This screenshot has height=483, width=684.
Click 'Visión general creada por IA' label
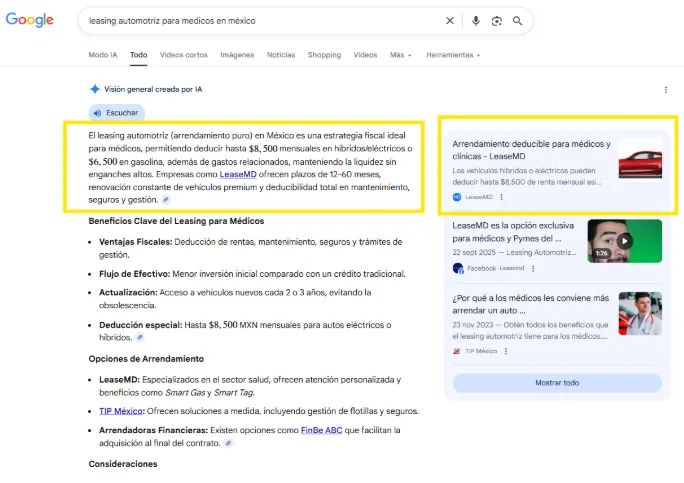[153, 89]
